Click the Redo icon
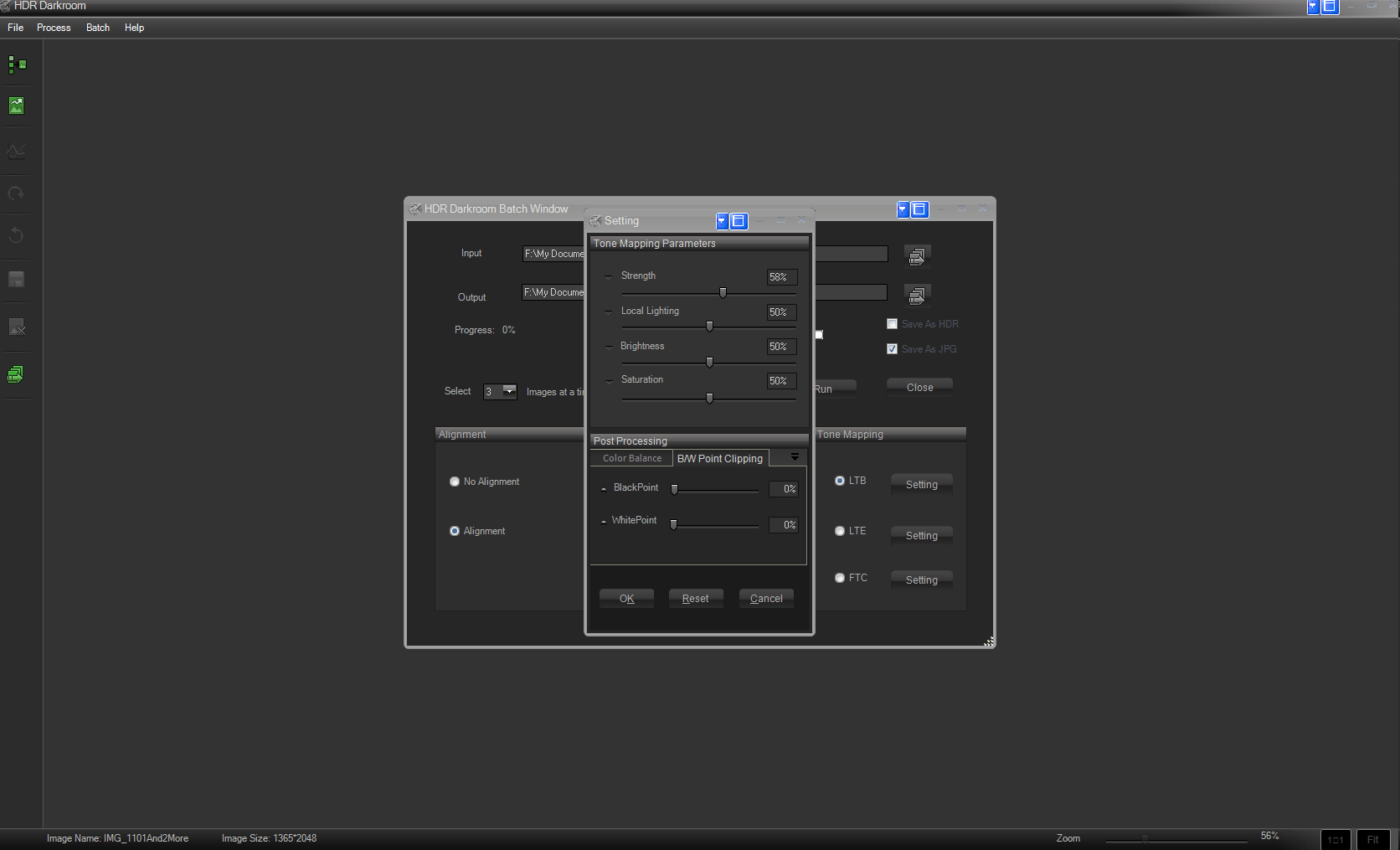 click(x=17, y=193)
